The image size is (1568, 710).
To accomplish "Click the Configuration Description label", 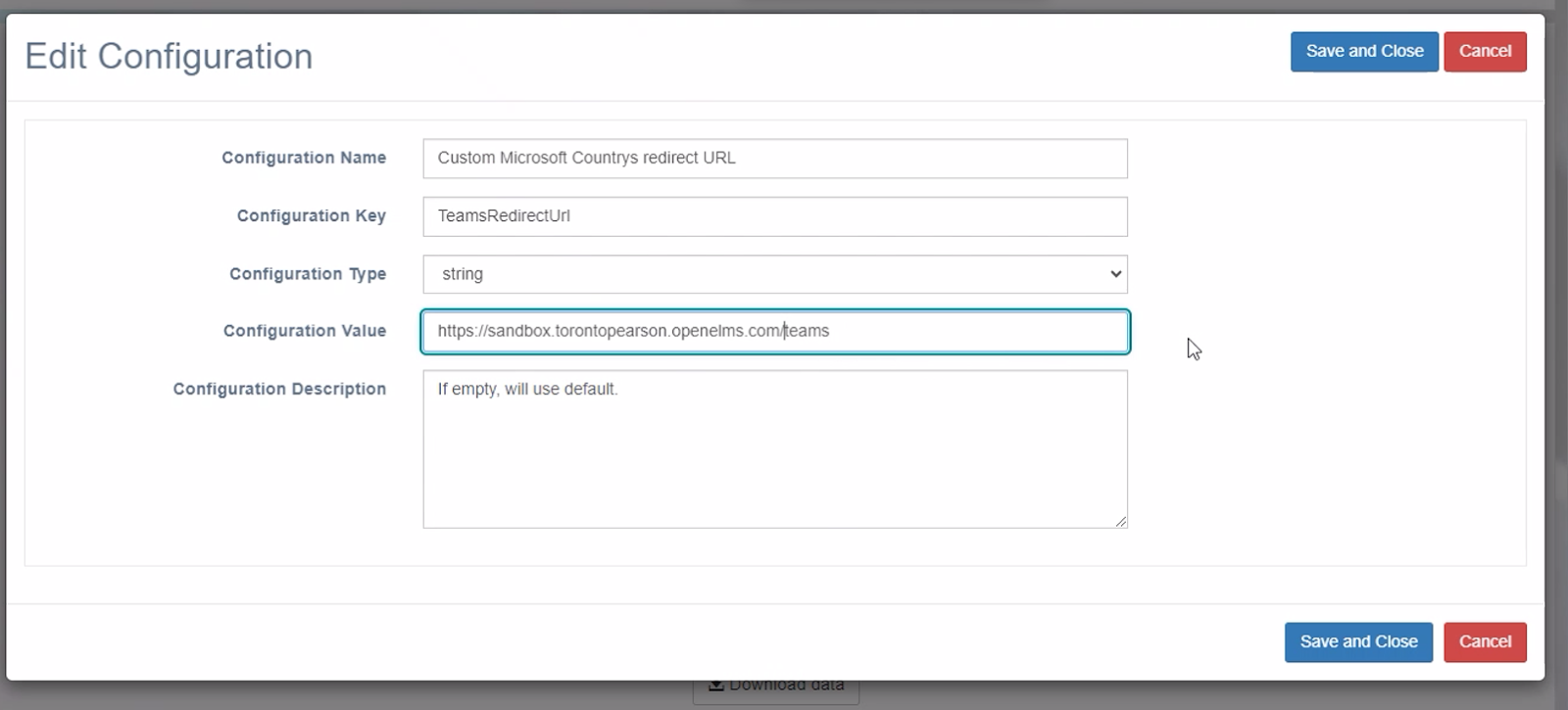I will point(279,389).
